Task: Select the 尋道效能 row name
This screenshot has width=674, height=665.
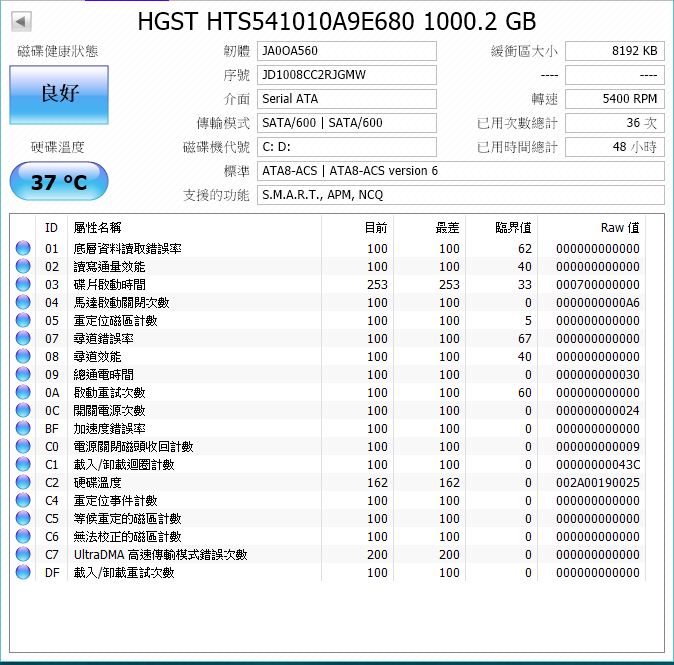Action: [x=97, y=356]
